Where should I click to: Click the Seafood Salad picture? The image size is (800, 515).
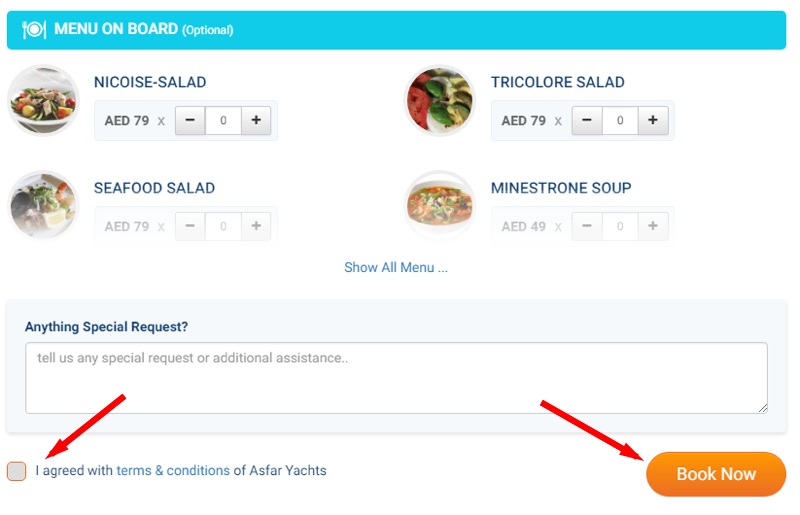click(43, 205)
